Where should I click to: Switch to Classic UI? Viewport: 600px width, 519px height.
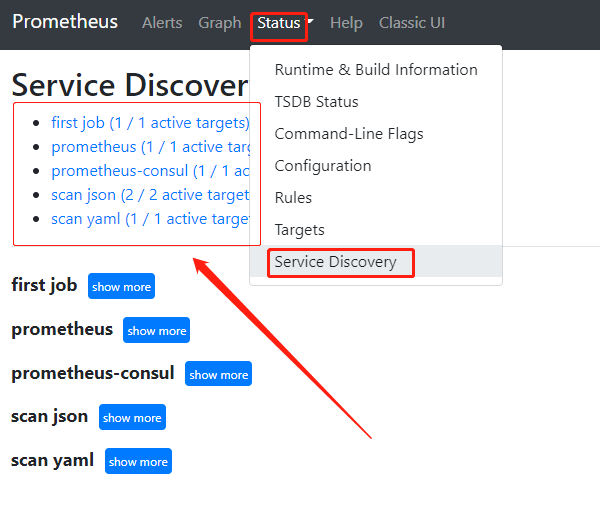tap(412, 23)
